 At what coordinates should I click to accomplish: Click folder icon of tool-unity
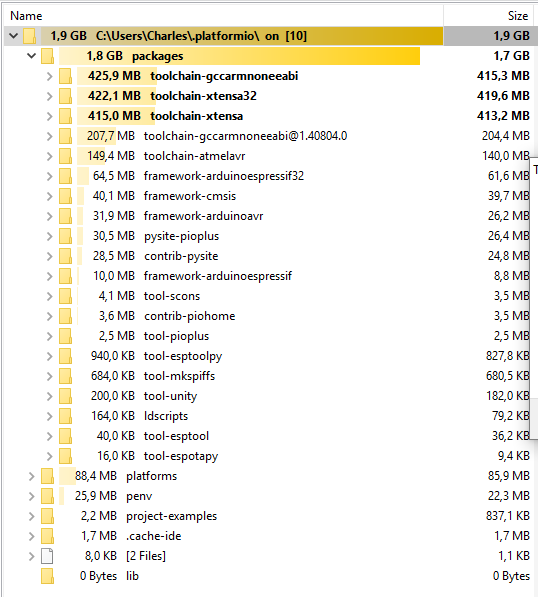pyautogui.click(x=65, y=396)
